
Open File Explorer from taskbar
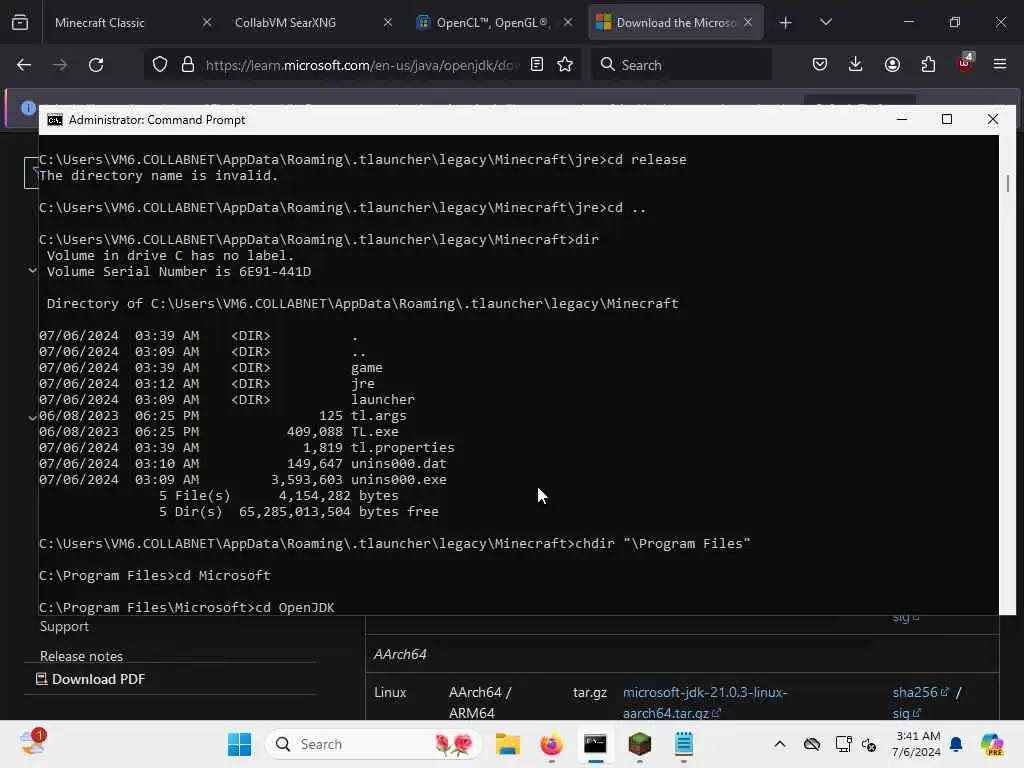click(507, 744)
